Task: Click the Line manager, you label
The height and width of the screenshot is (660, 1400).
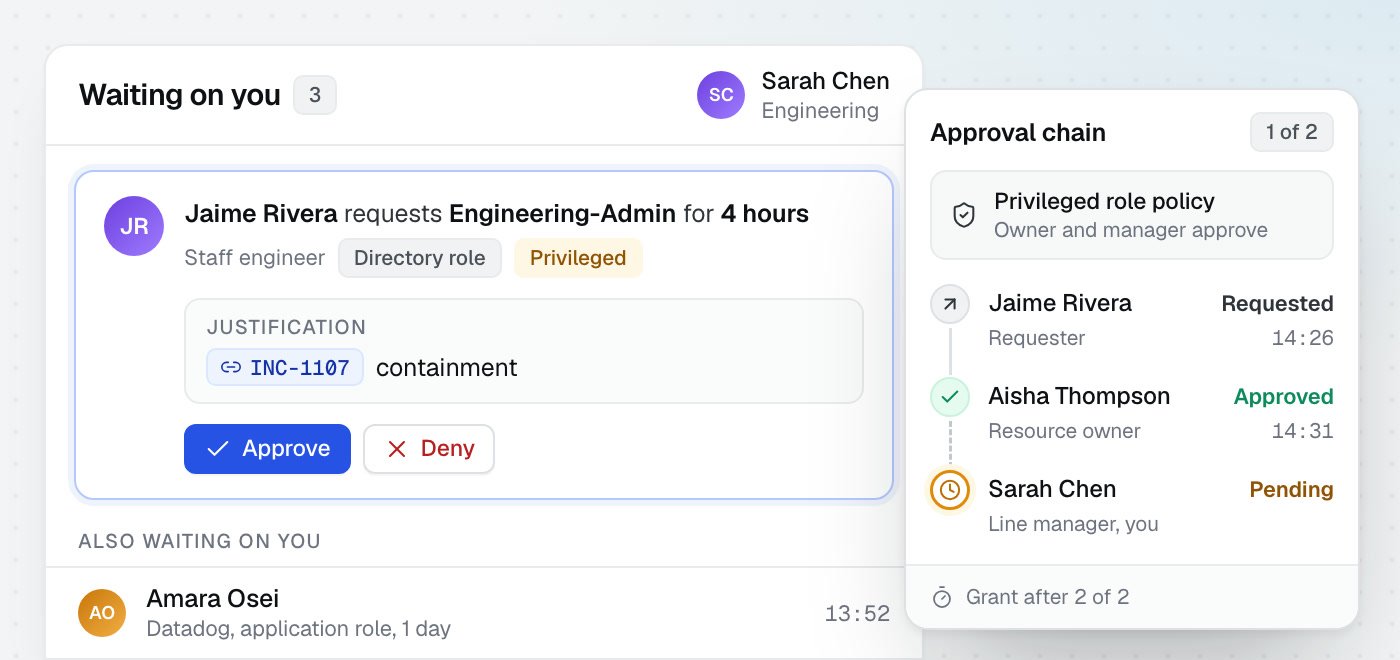Action: [x=1073, y=524]
